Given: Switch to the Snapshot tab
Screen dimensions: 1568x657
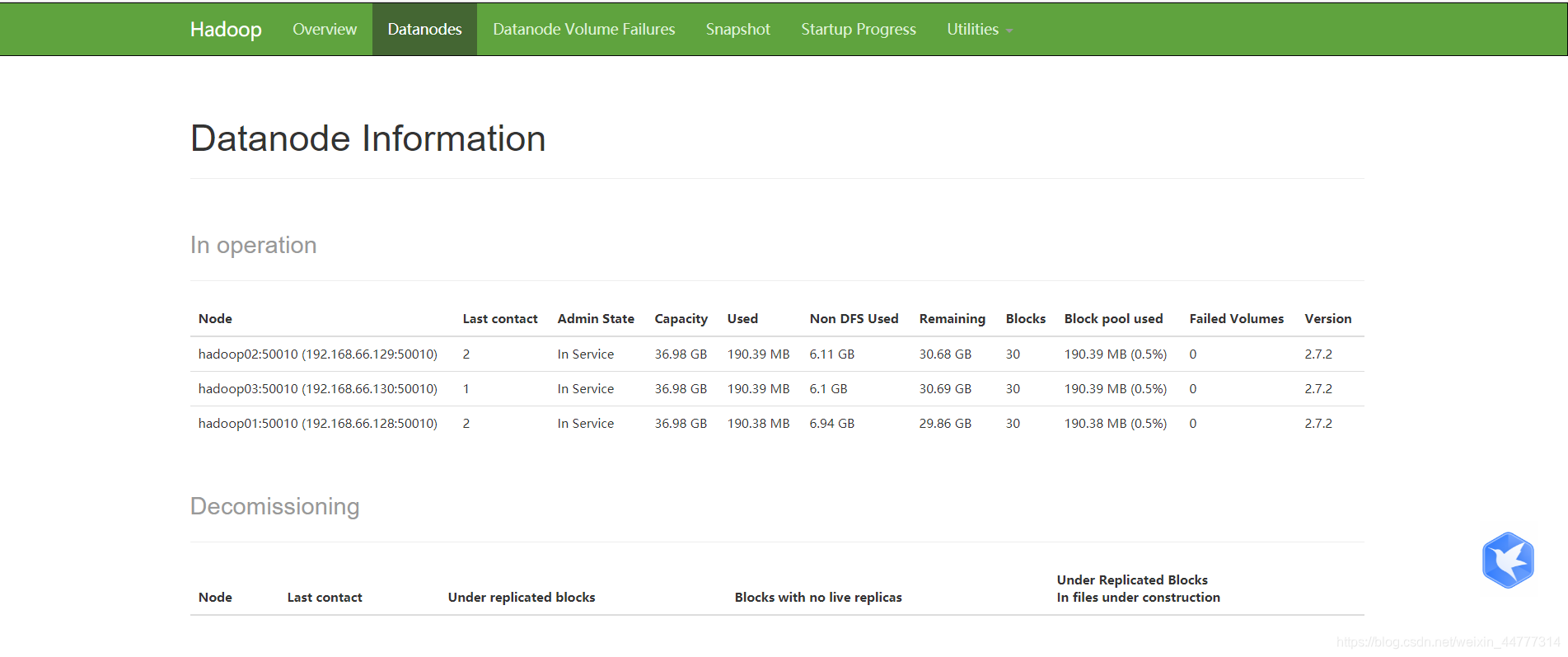Looking at the screenshot, I should point(738,29).
